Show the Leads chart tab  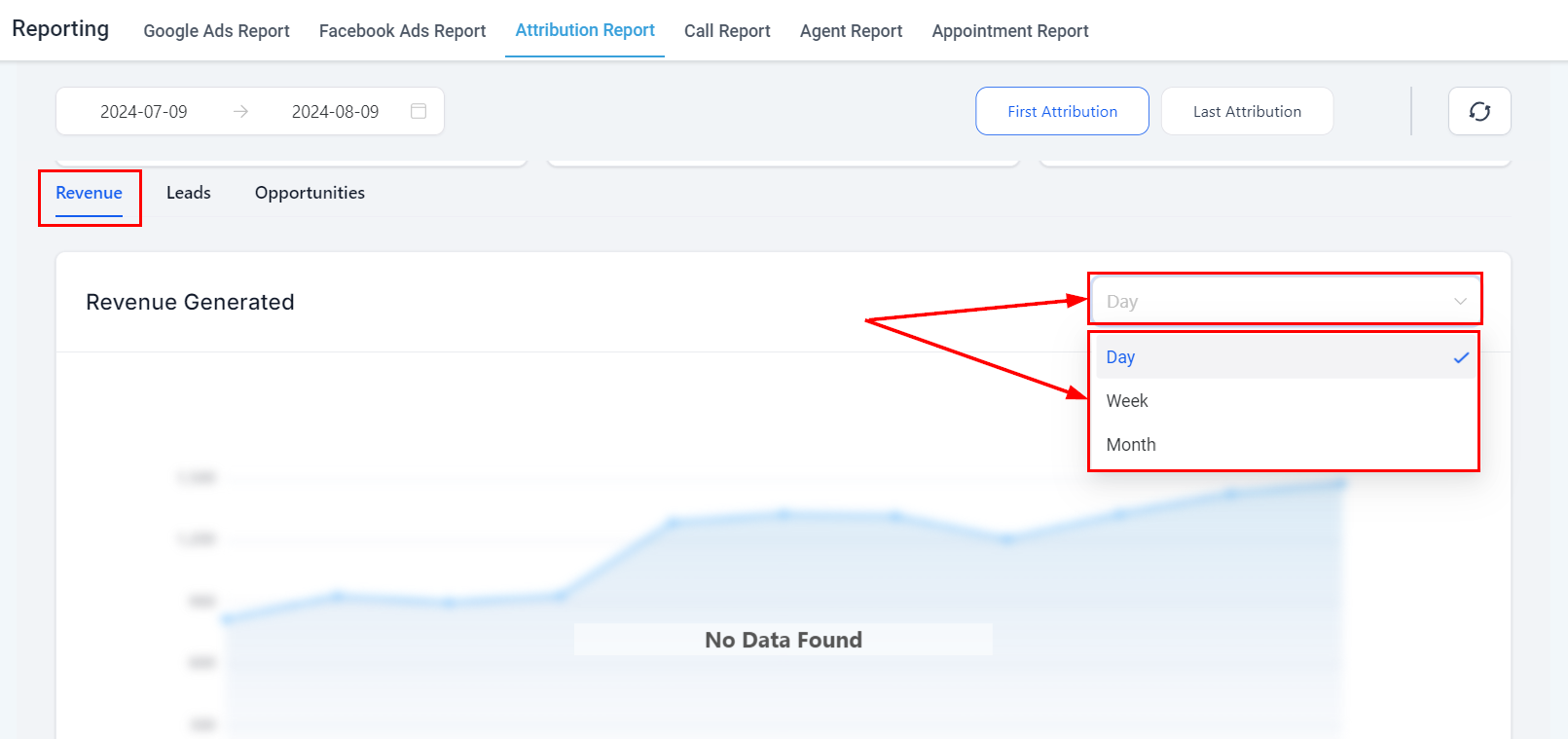tap(188, 193)
